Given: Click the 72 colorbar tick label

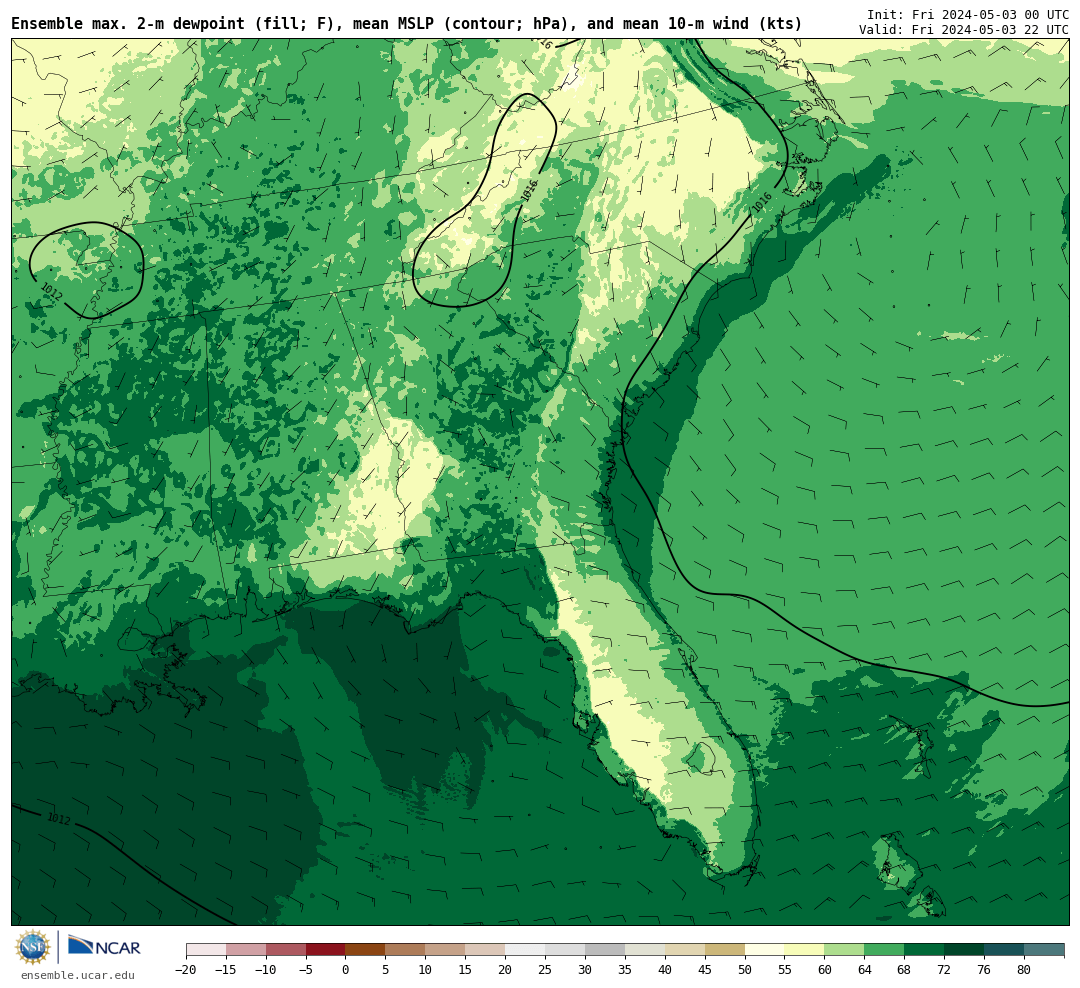Looking at the screenshot, I should 945,969.
